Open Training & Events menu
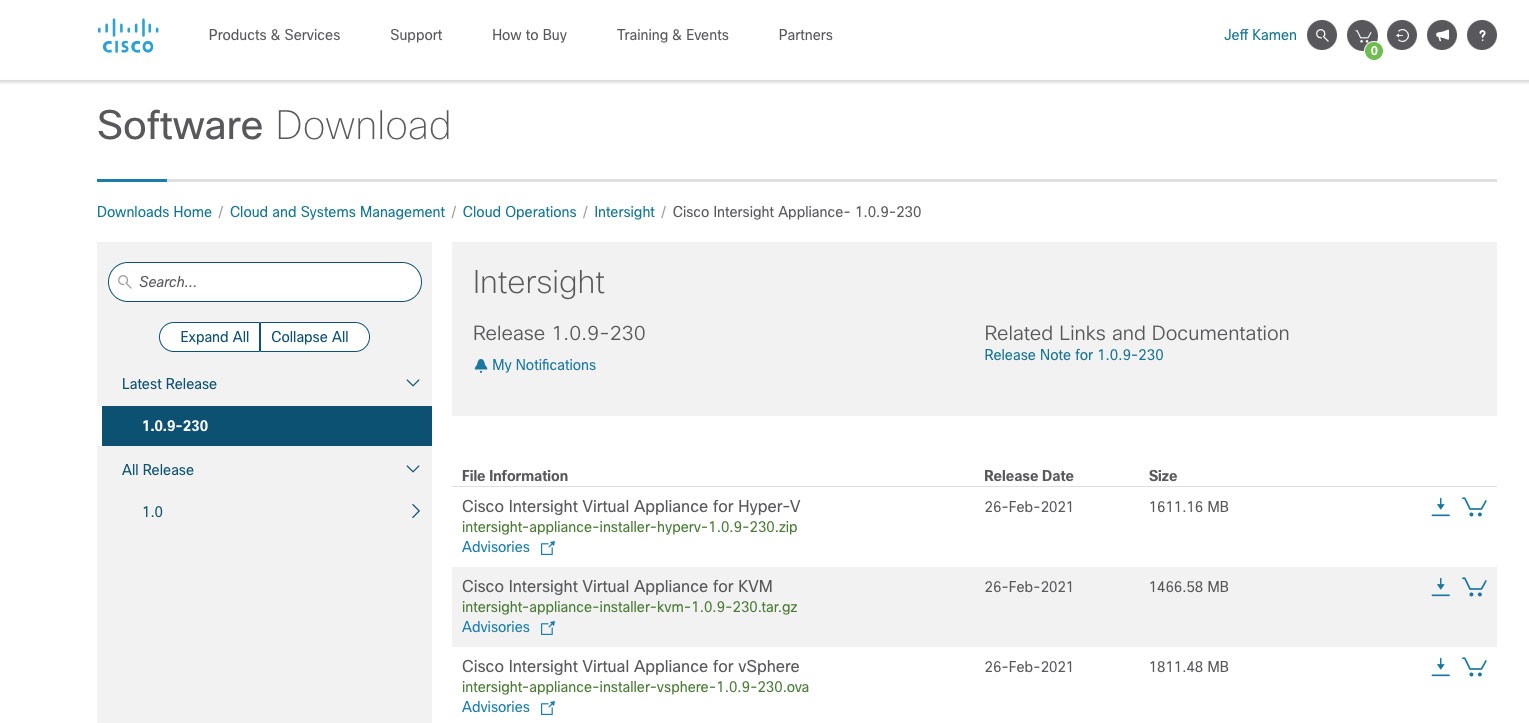Image resolution: width=1529 pixels, height=723 pixels. [672, 35]
